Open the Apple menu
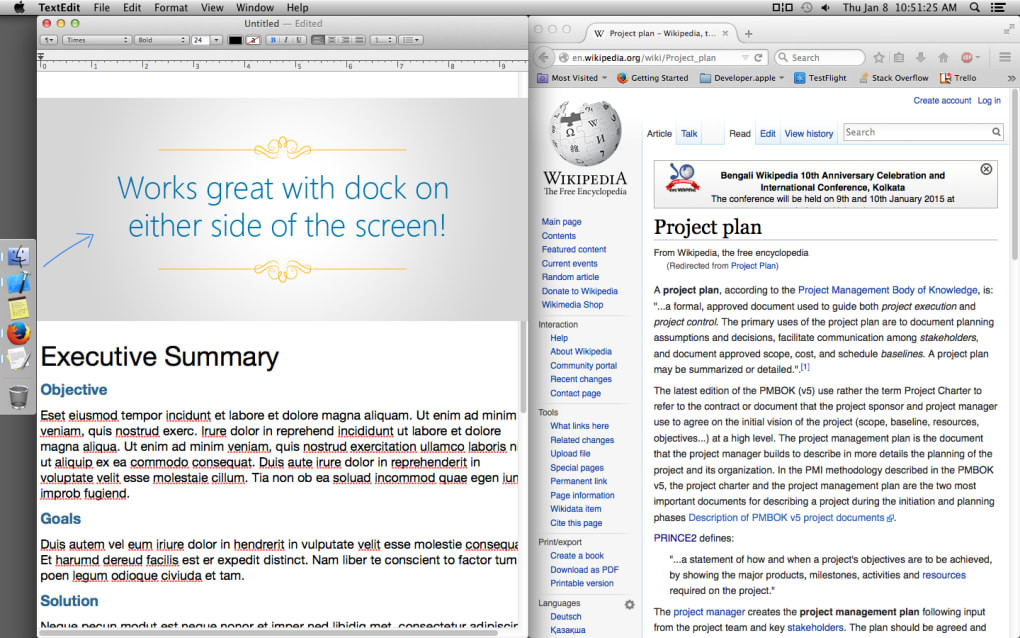 (x=19, y=7)
